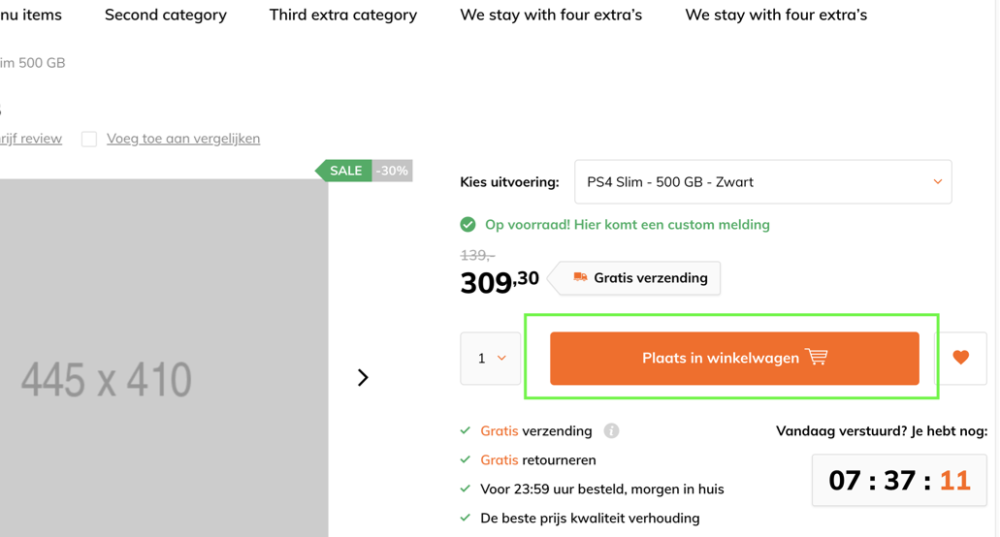Click the shopping cart icon on orange button
The height and width of the screenshot is (537, 1000).
pos(816,357)
